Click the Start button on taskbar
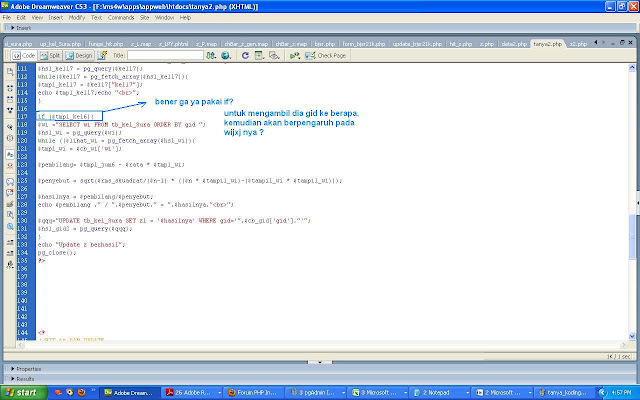 click(23, 393)
